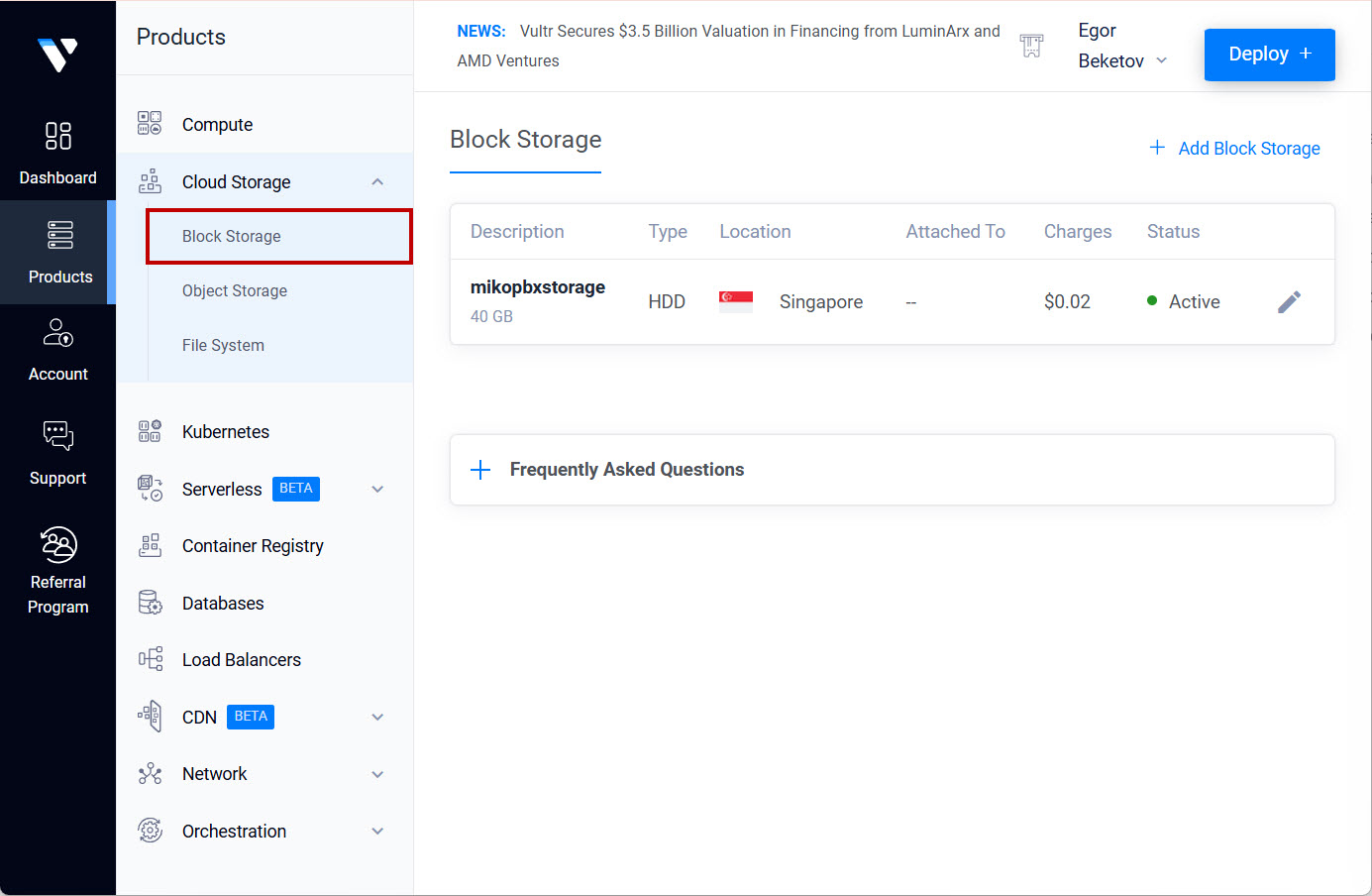Click the Vultr logo icon
1372x896 pixels.
coord(57,55)
